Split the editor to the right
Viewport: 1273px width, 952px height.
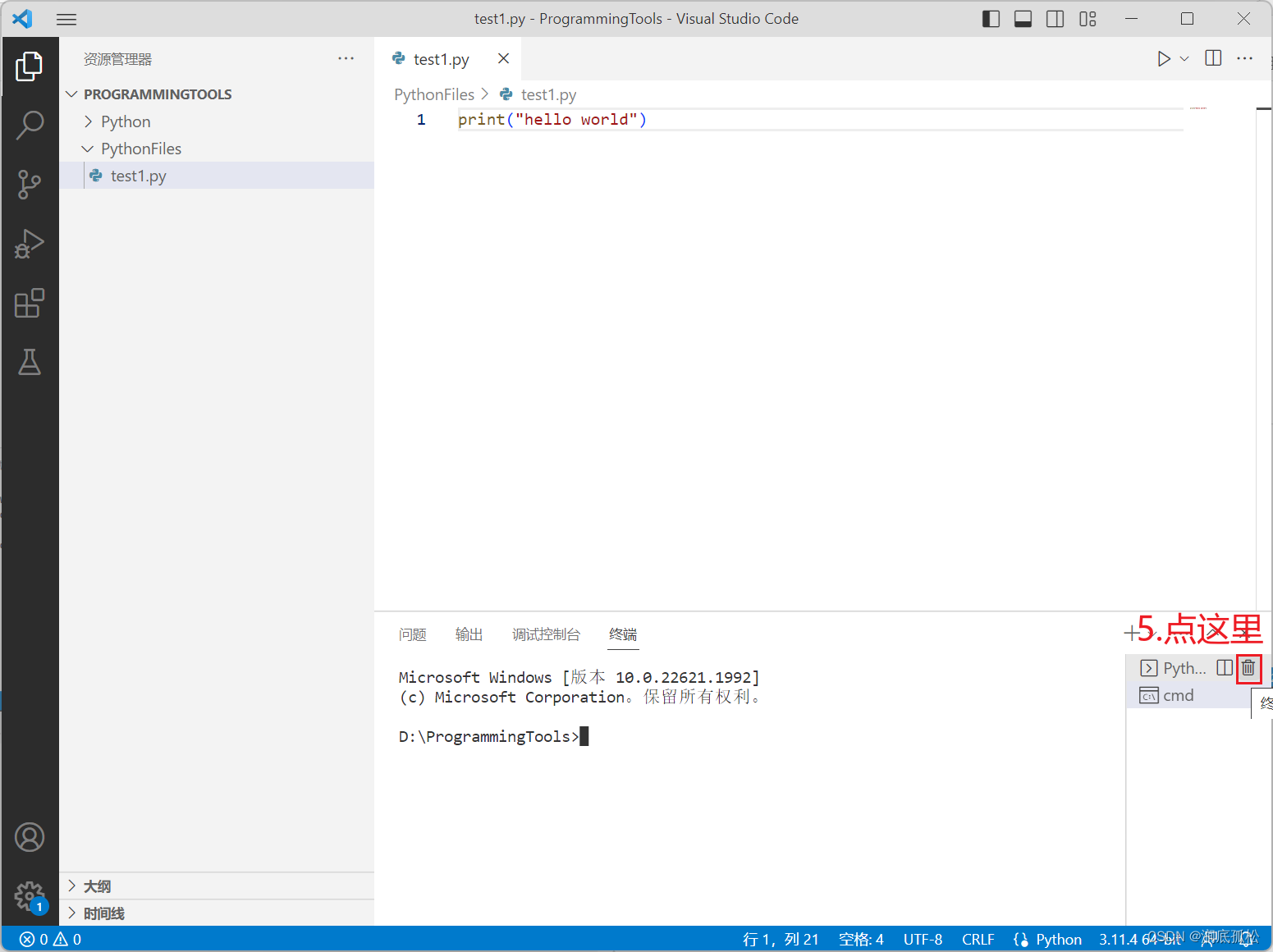pyautogui.click(x=1213, y=57)
